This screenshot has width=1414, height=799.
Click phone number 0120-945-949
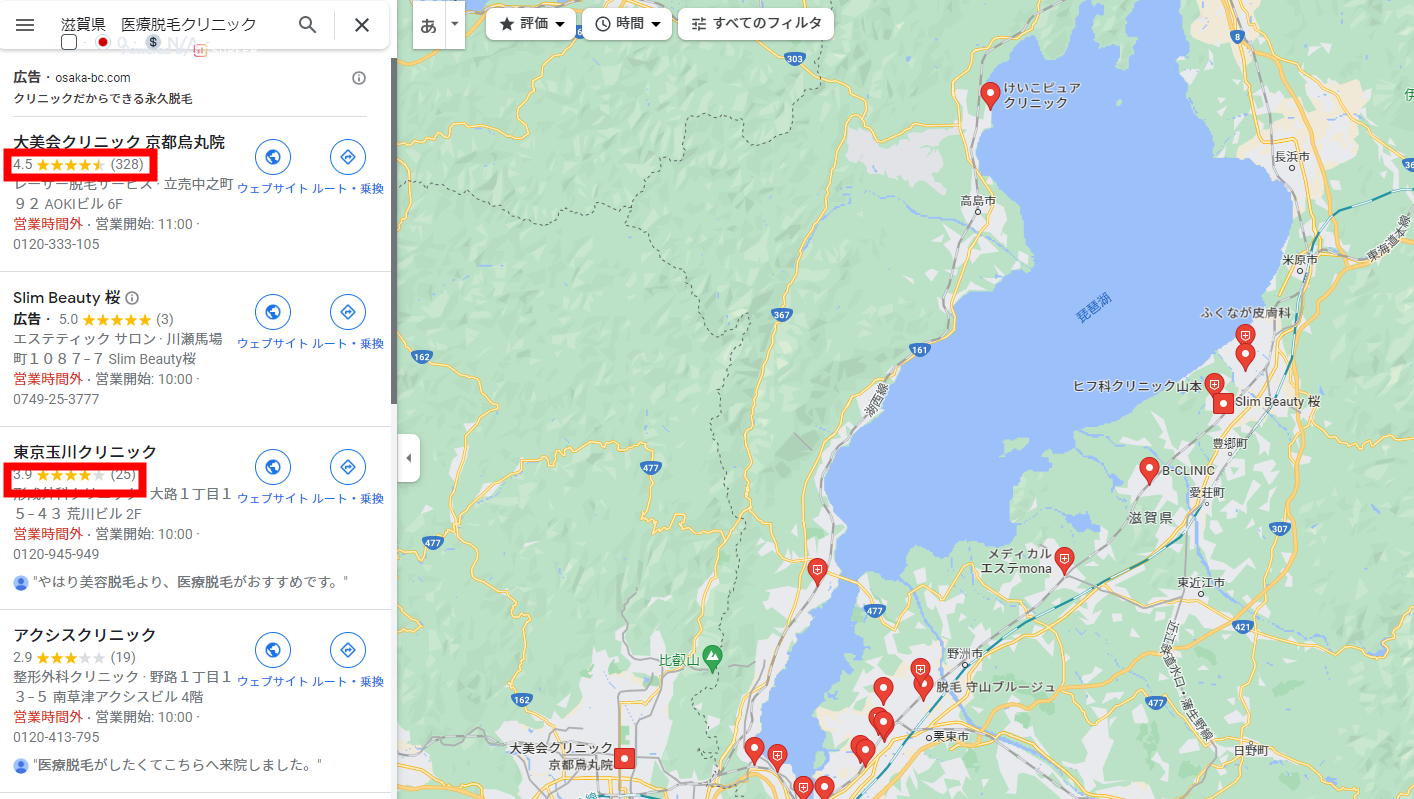click(x=56, y=554)
